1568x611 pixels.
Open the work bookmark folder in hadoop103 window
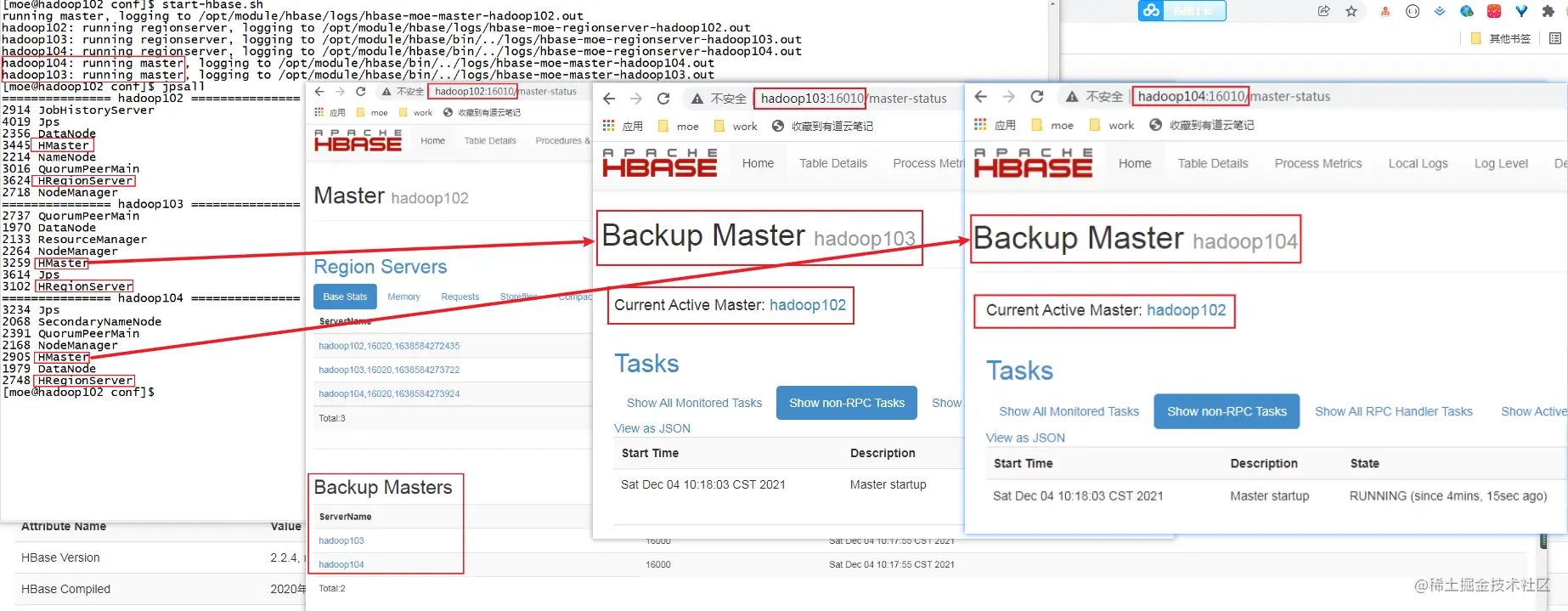point(736,126)
